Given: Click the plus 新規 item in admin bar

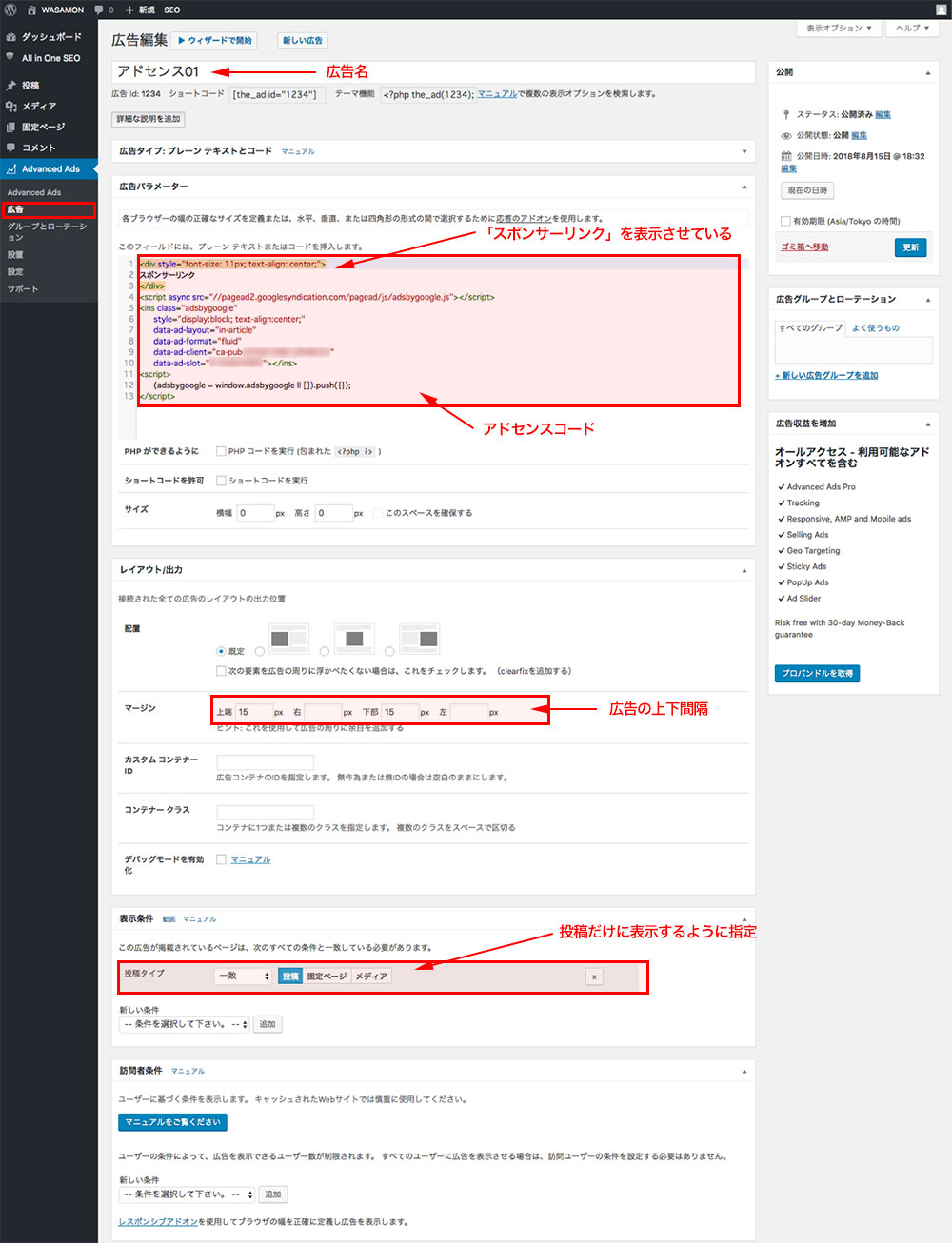Looking at the screenshot, I should (139, 10).
